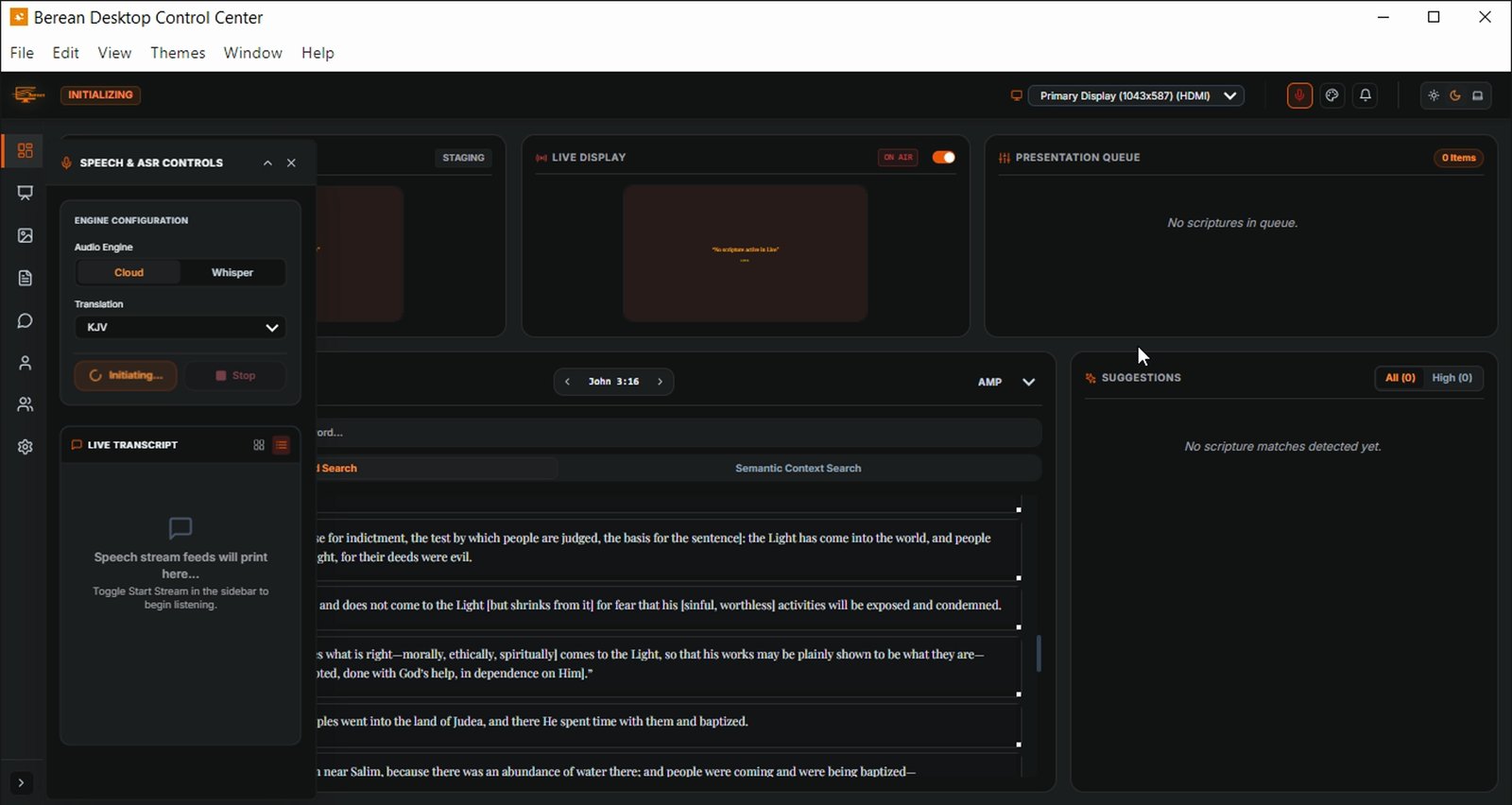Open the File menu
Image resolution: width=1512 pixels, height=805 pixels.
pyautogui.click(x=22, y=53)
